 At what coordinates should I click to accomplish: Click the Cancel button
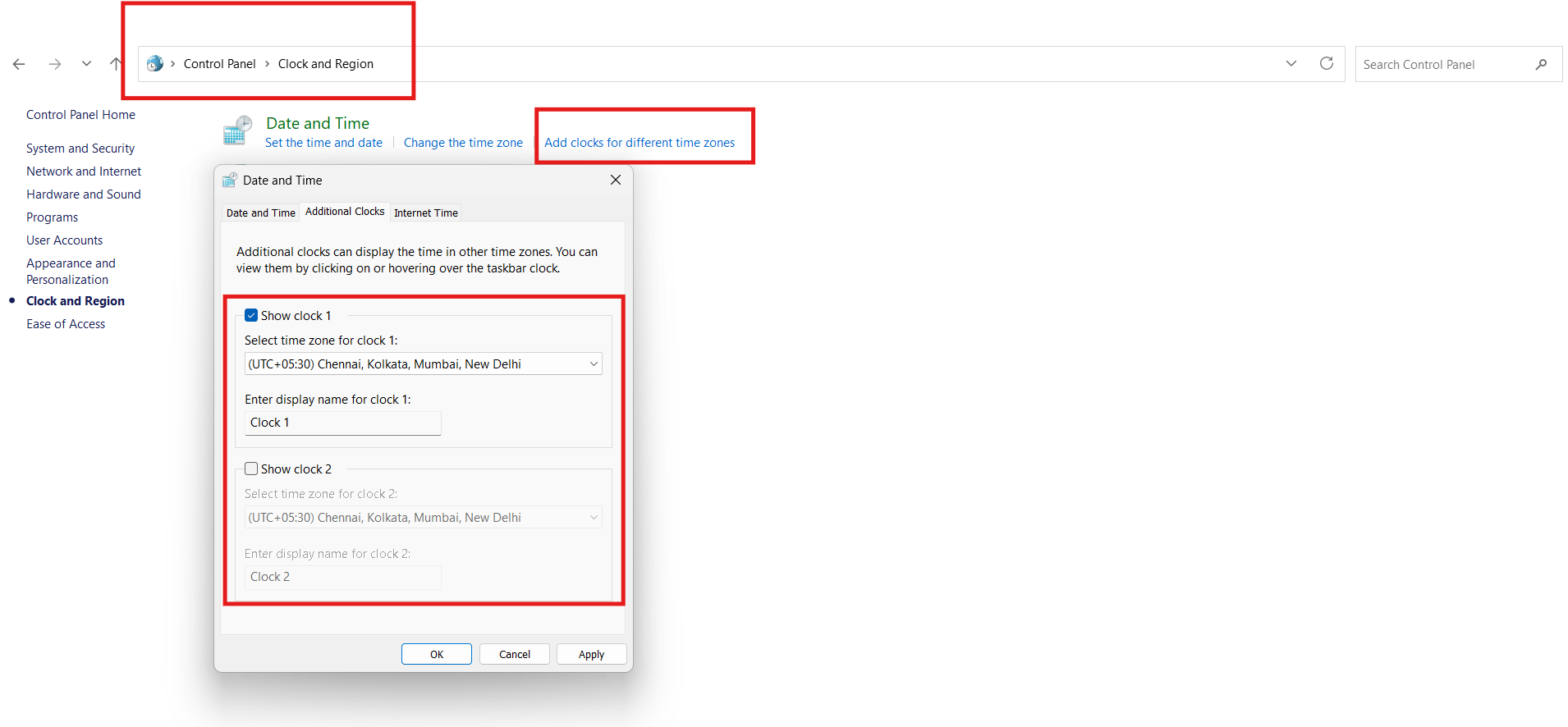[515, 654]
